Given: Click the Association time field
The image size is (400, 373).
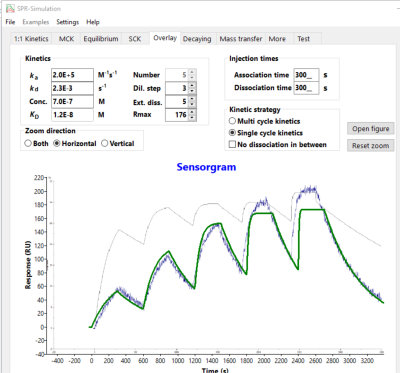Looking at the screenshot, I should 306,75.
